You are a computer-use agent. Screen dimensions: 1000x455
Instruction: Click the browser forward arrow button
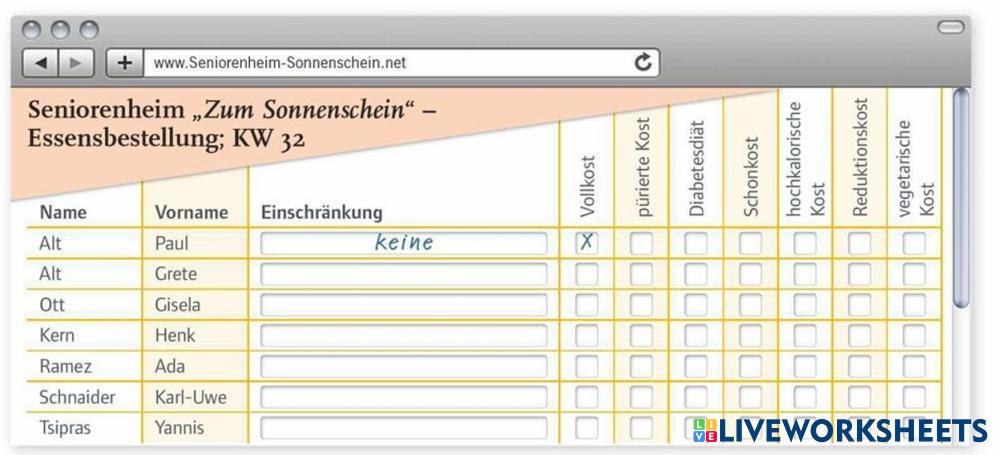pos(73,62)
